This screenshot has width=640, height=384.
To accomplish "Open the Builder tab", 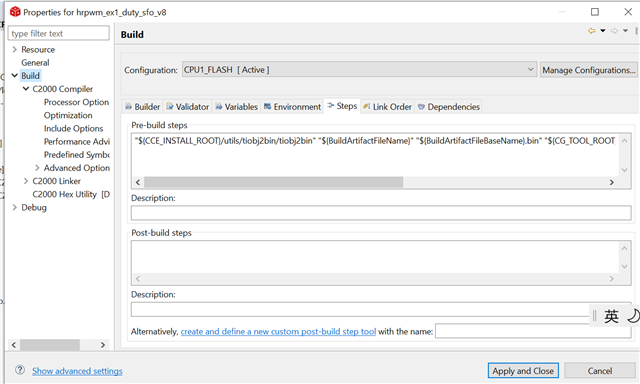I will coord(142,107).
